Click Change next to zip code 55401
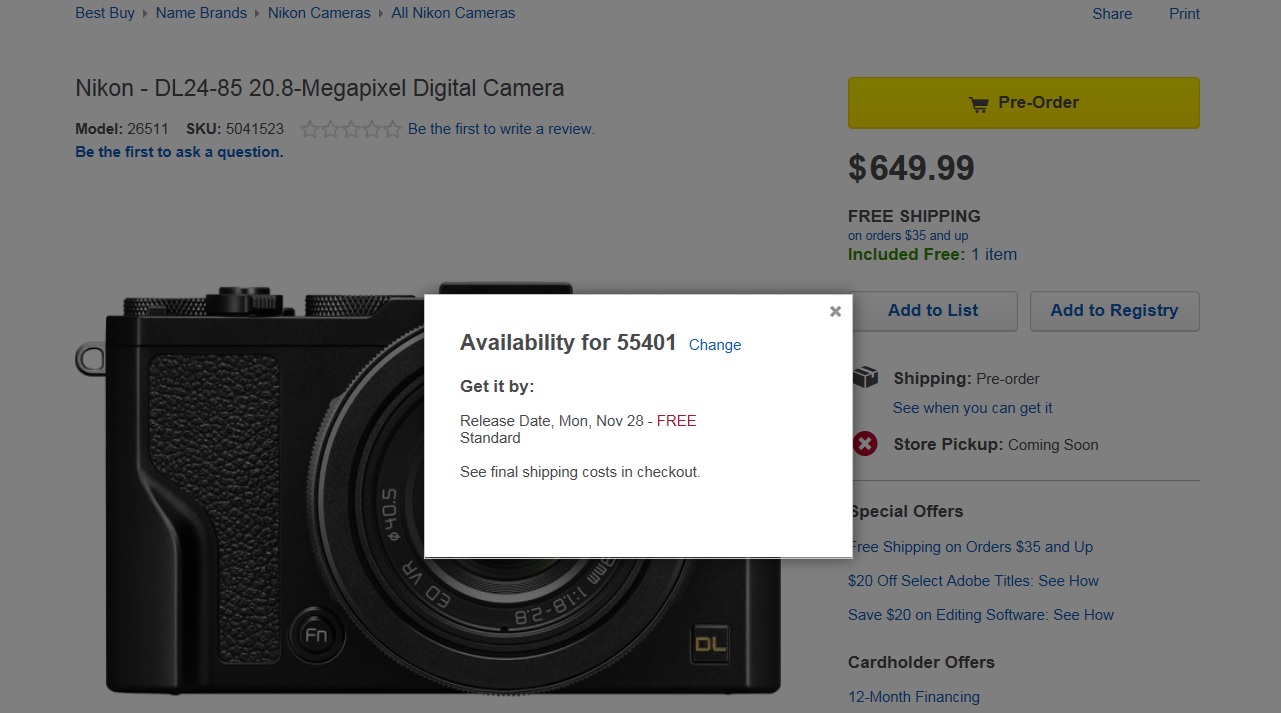 pyautogui.click(x=714, y=345)
